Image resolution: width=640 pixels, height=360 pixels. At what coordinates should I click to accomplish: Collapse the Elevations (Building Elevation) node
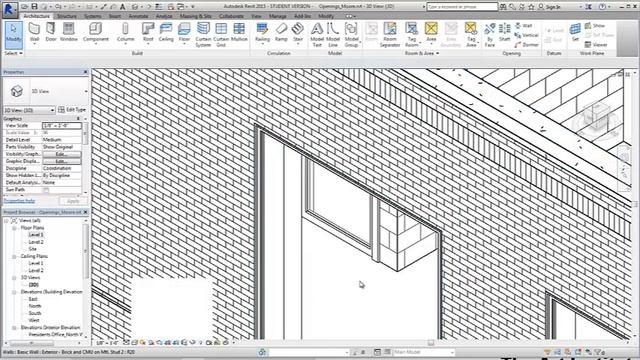[x=14, y=292]
